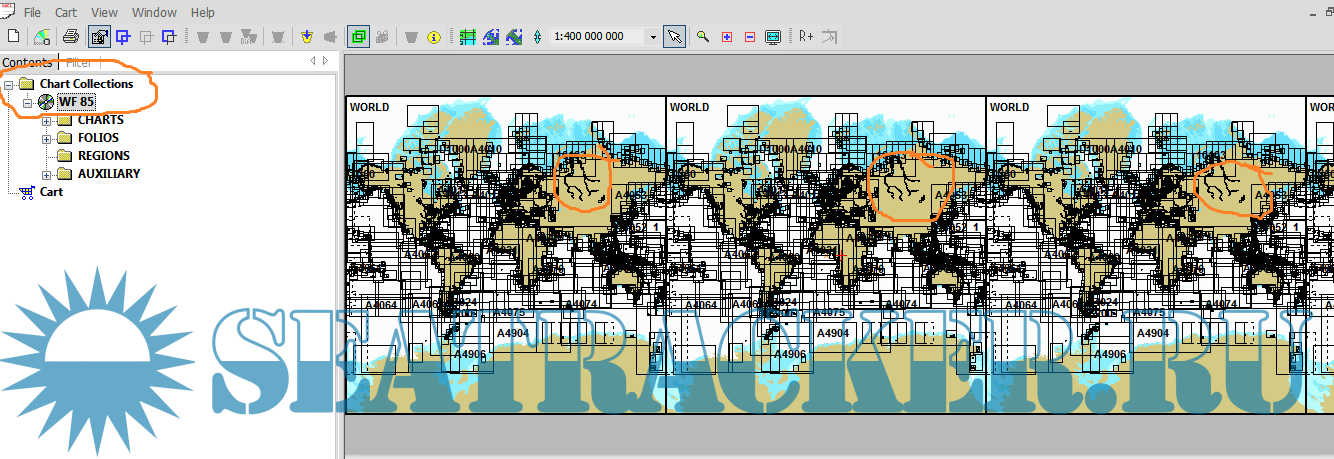Click the printer icon in toolbar
The width and height of the screenshot is (1334, 459).
click(71, 37)
